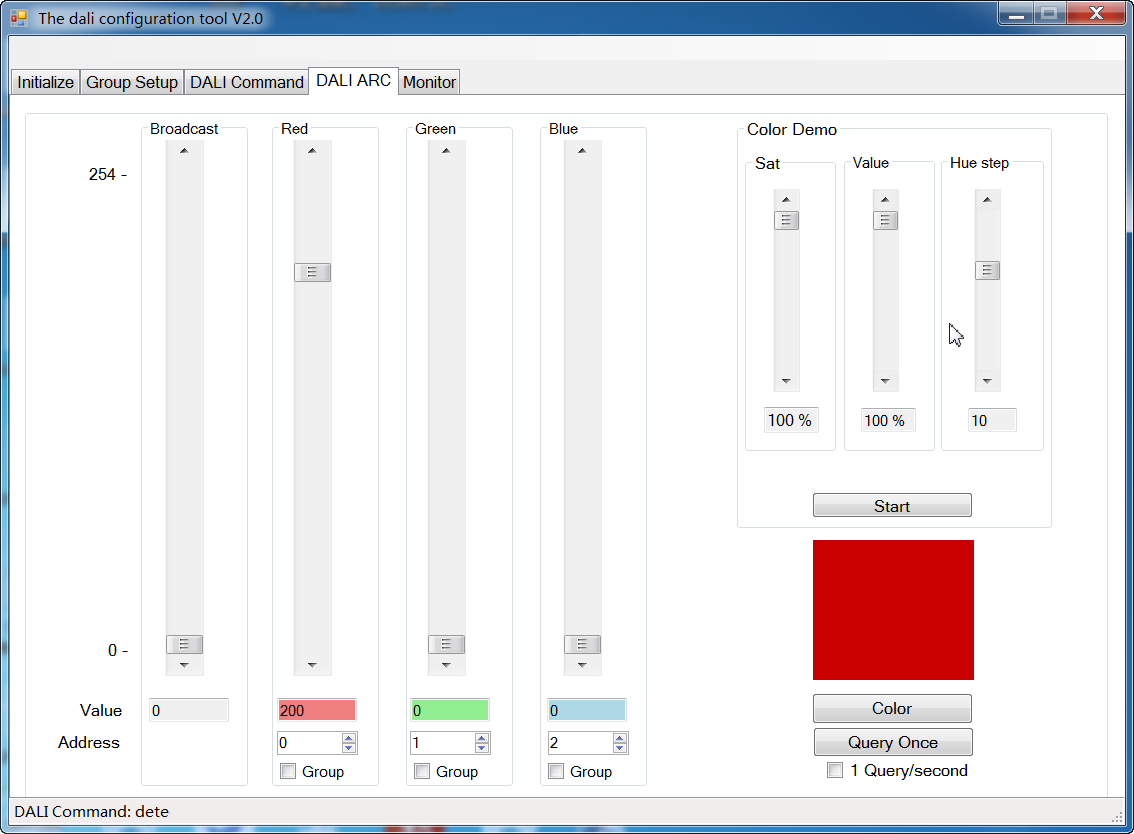This screenshot has width=1134, height=834.
Task: Click the Value slider up arrow in Color Demo
Action: pos(885,200)
